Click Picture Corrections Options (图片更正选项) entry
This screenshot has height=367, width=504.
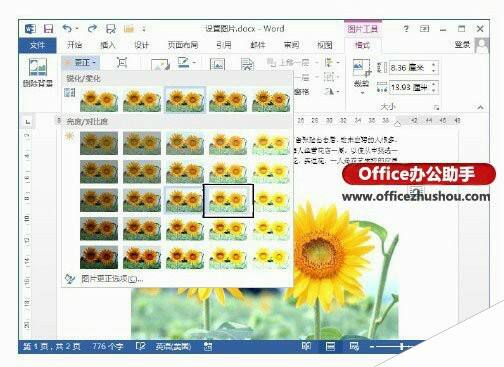tap(112, 279)
